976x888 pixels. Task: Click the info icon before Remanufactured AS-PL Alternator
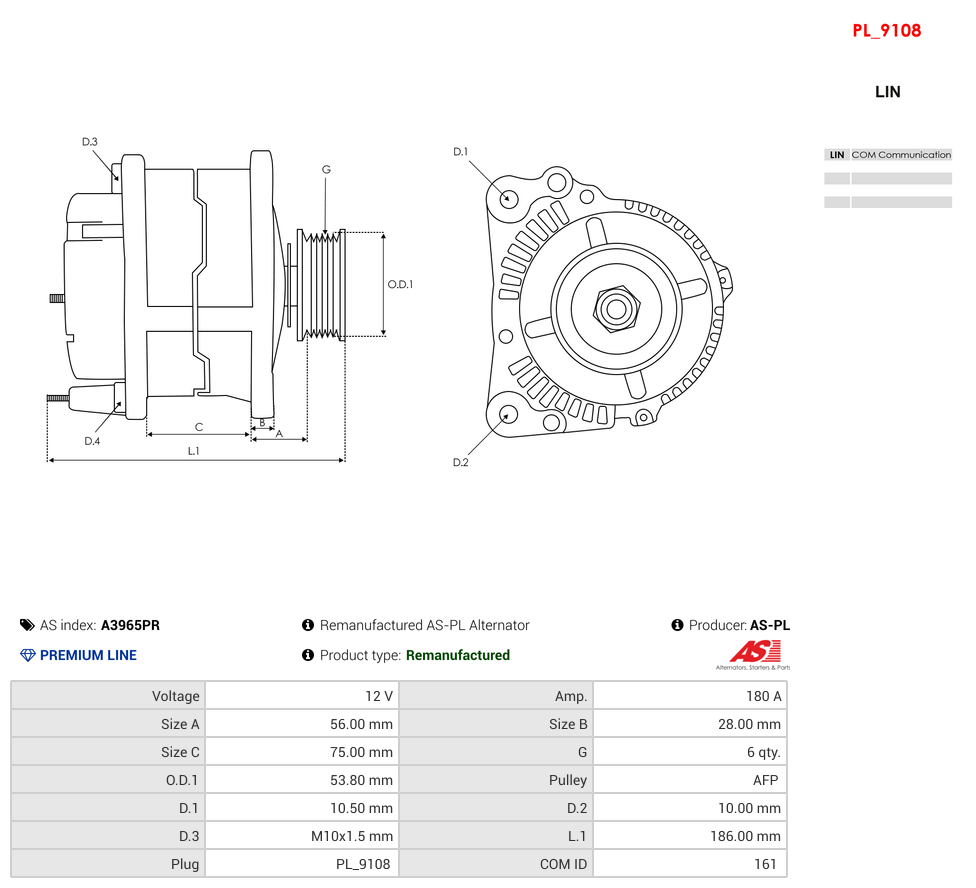pyautogui.click(x=307, y=625)
